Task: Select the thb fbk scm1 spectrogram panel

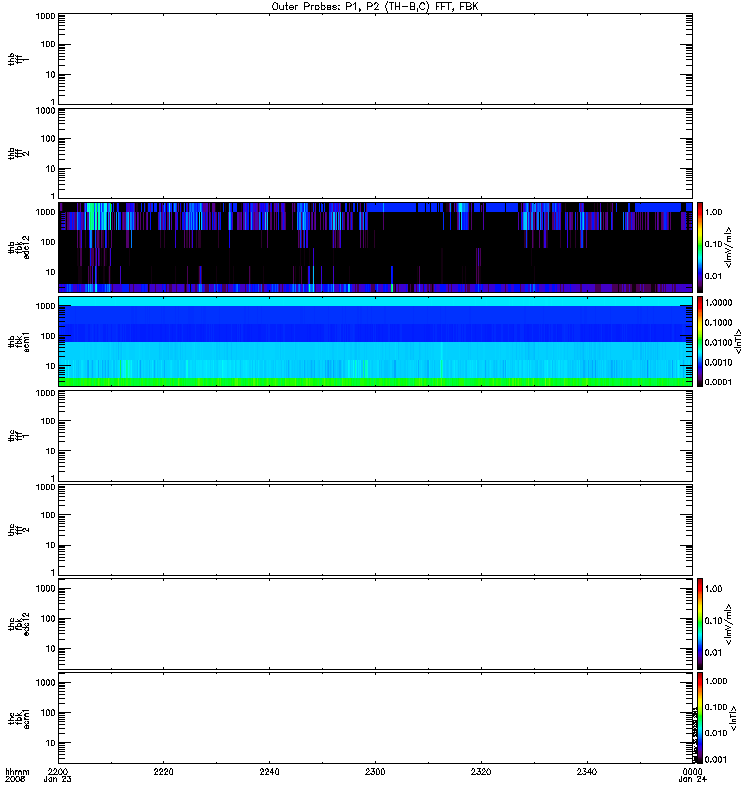Action: [x=375, y=341]
